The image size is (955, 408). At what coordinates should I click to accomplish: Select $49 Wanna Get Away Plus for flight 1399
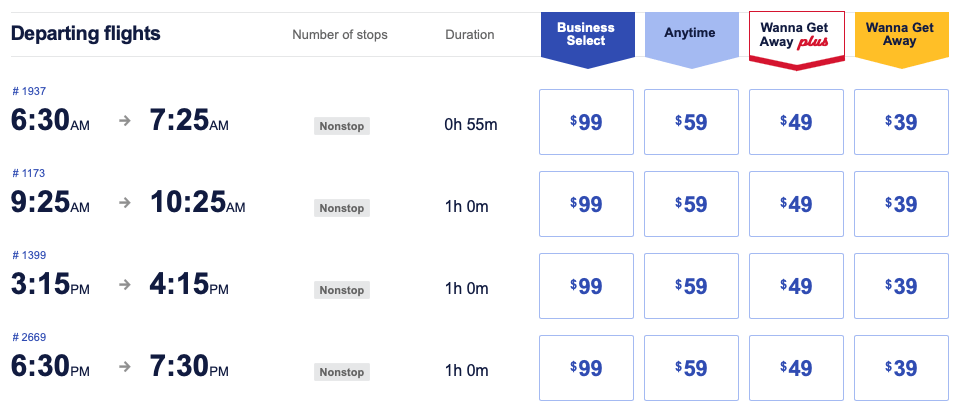[796, 286]
